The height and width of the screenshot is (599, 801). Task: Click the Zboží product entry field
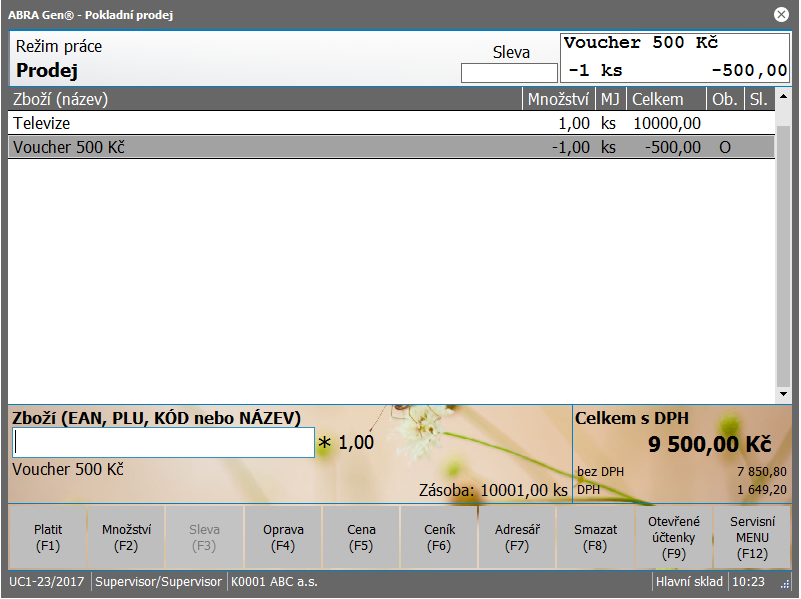[x=163, y=443]
